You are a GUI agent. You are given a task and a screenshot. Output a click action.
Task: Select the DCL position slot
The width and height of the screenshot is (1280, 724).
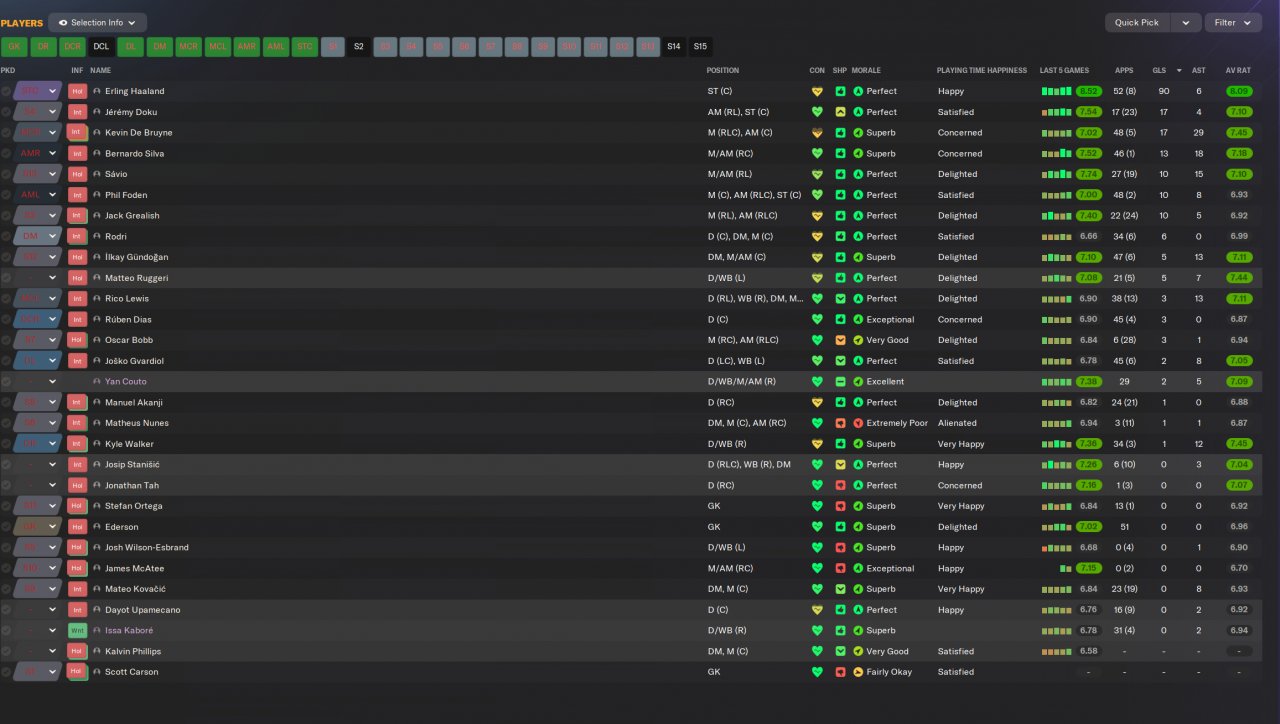[101, 47]
